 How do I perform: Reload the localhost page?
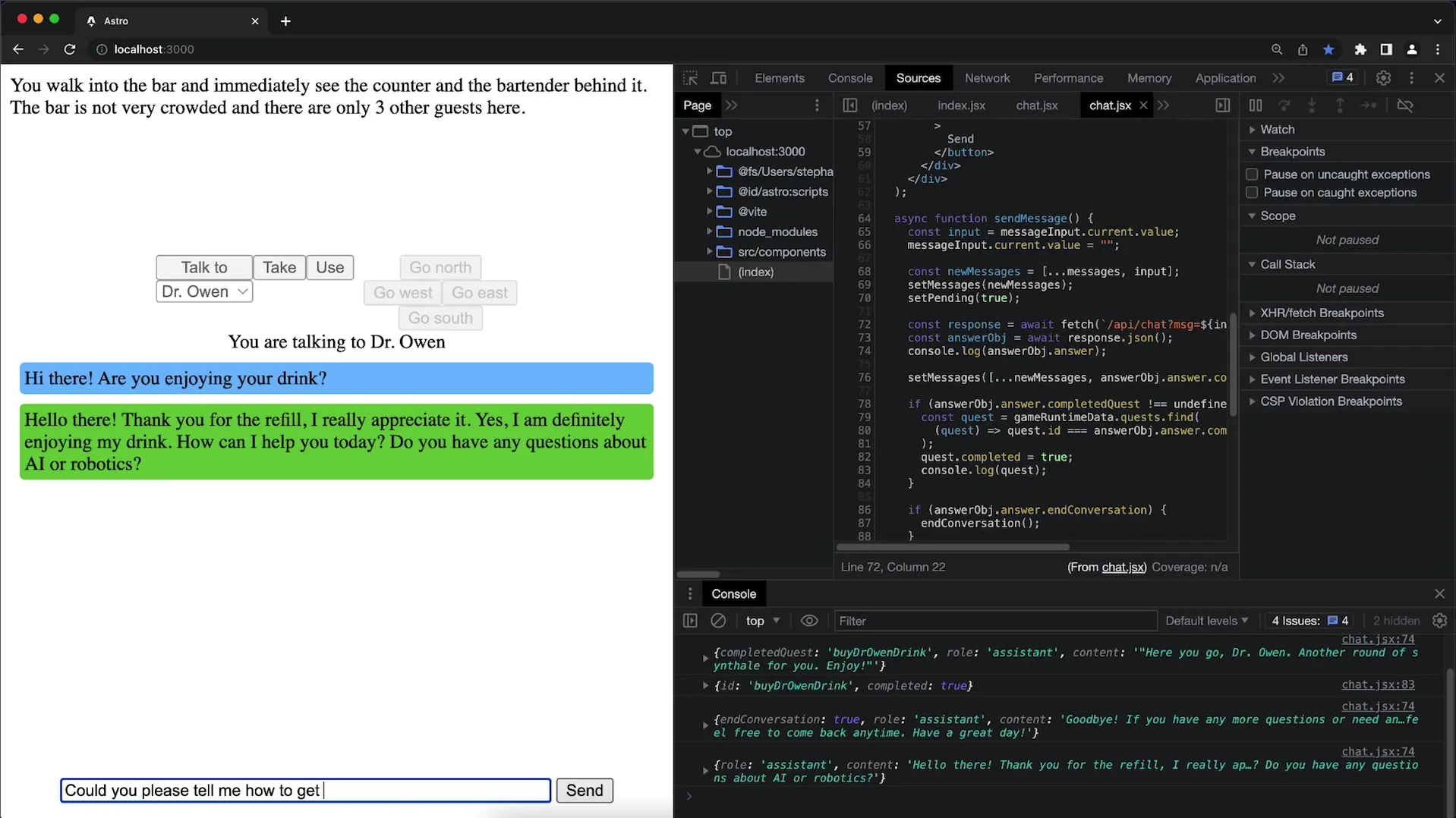tap(70, 49)
